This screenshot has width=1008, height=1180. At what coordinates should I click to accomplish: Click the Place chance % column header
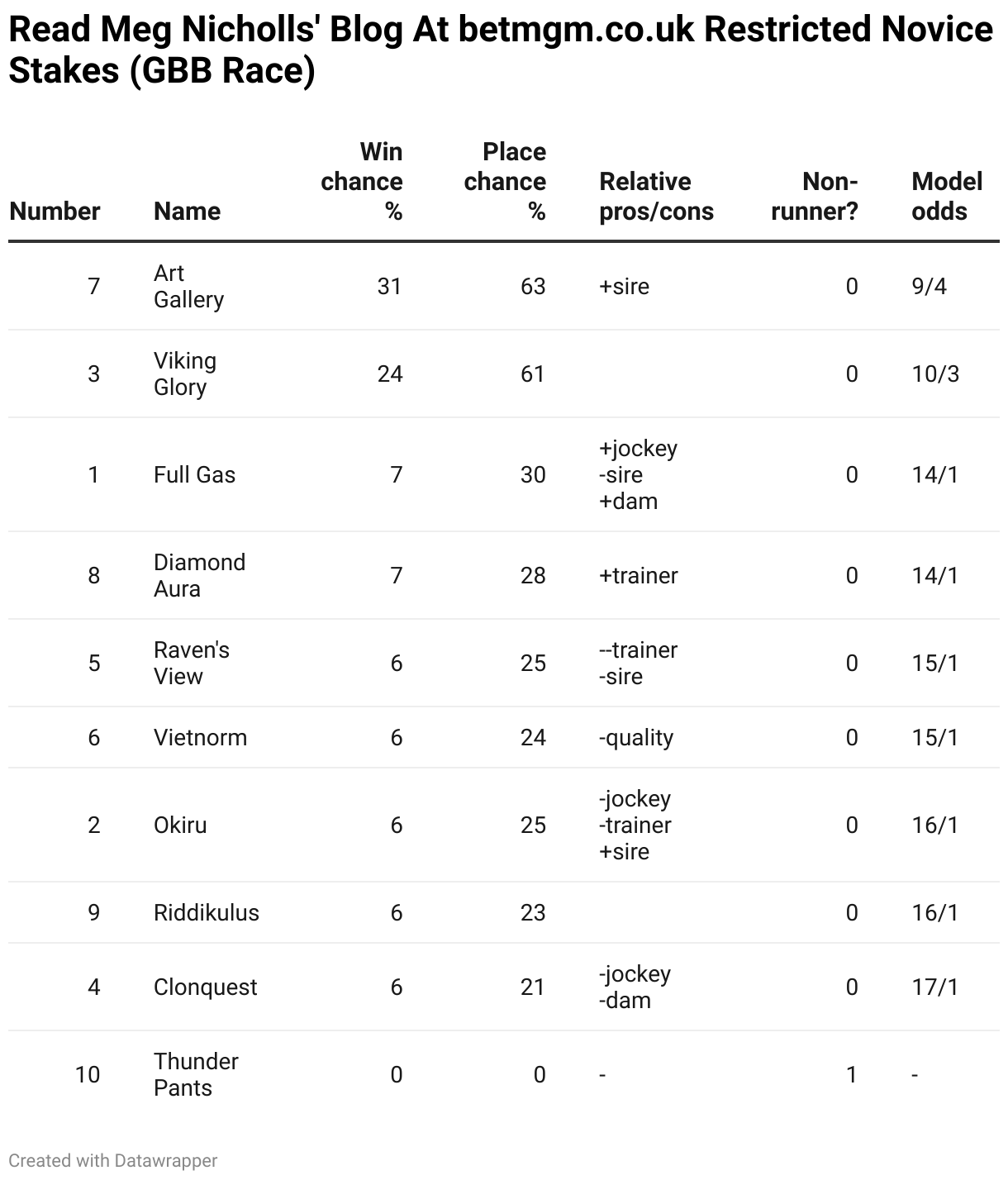pos(505,182)
